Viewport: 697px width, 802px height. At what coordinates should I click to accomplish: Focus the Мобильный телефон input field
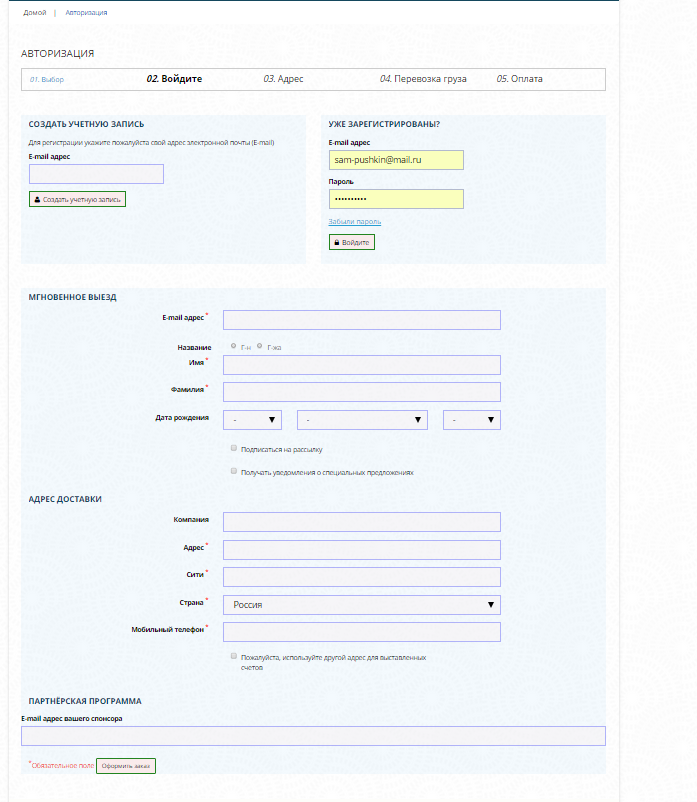click(362, 632)
